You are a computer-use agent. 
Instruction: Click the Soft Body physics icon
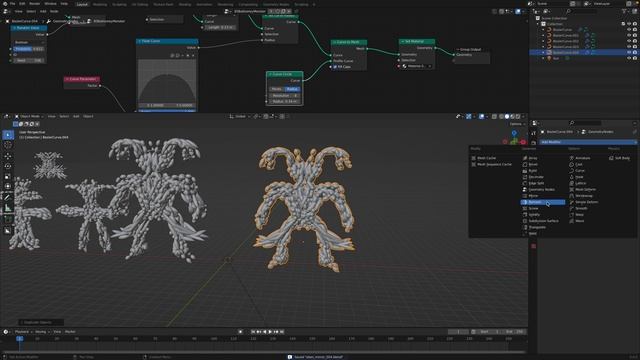point(611,158)
